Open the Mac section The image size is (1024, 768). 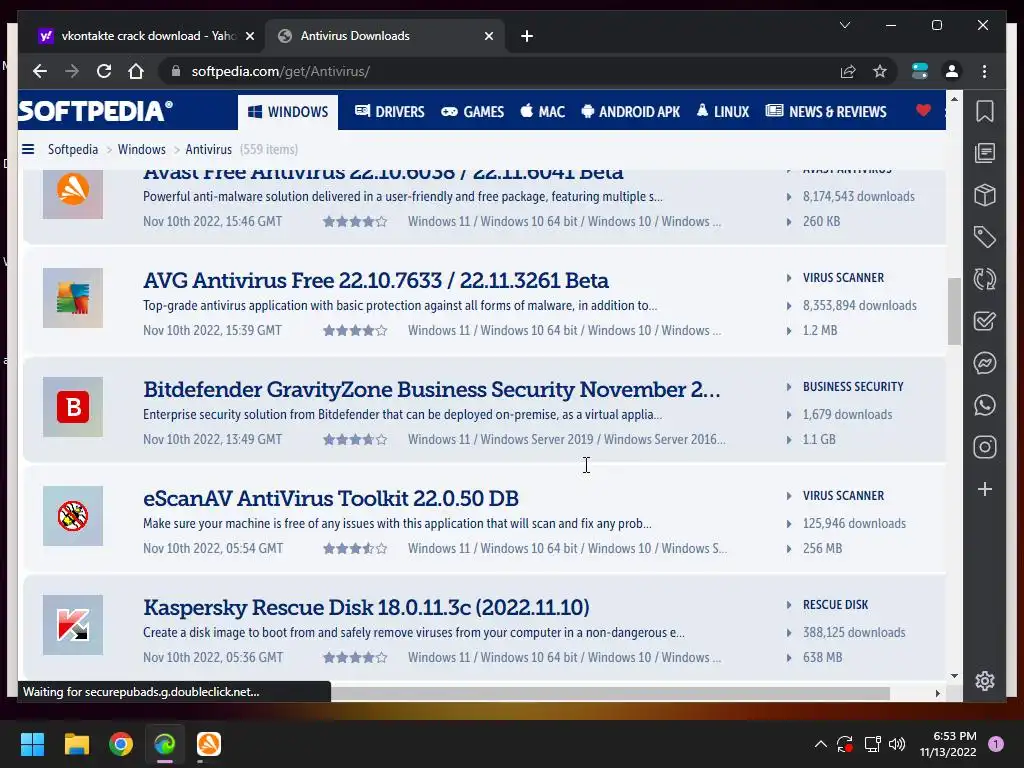543,112
